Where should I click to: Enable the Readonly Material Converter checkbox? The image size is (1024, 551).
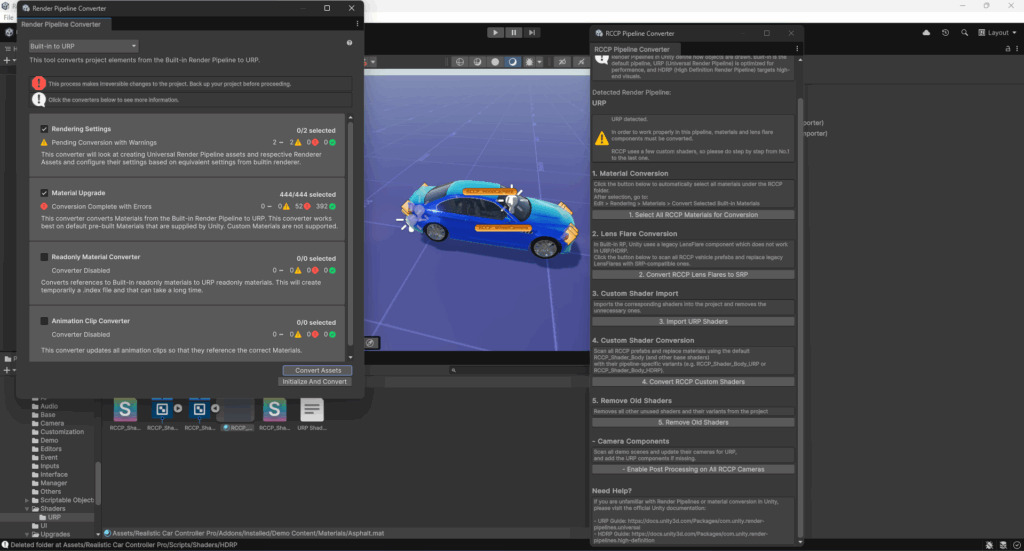pos(44,257)
